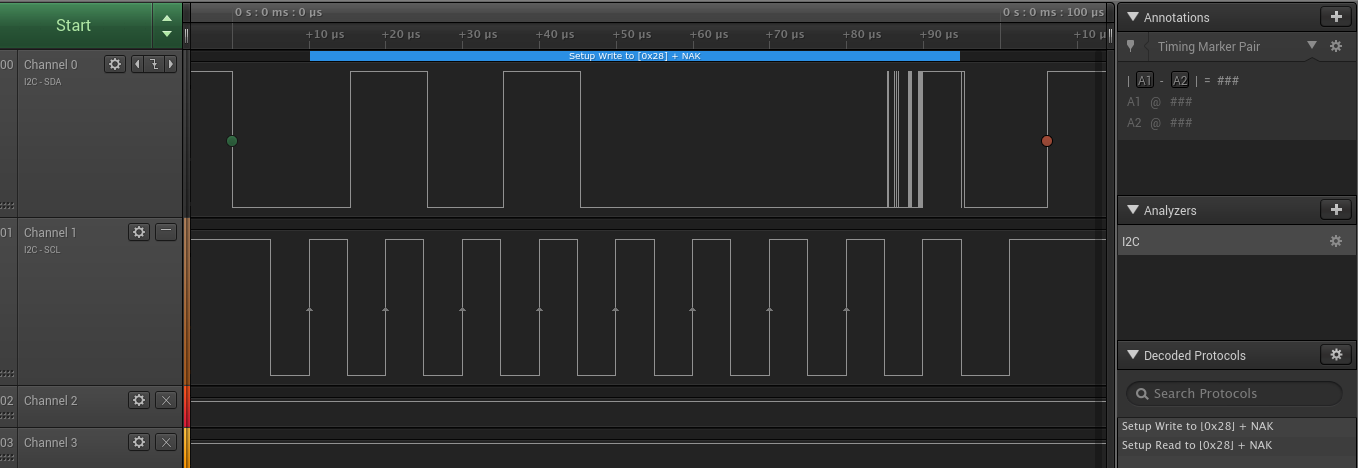Add a new analyzer with plus button
Image resolution: width=1358 pixels, height=468 pixels.
1336,210
